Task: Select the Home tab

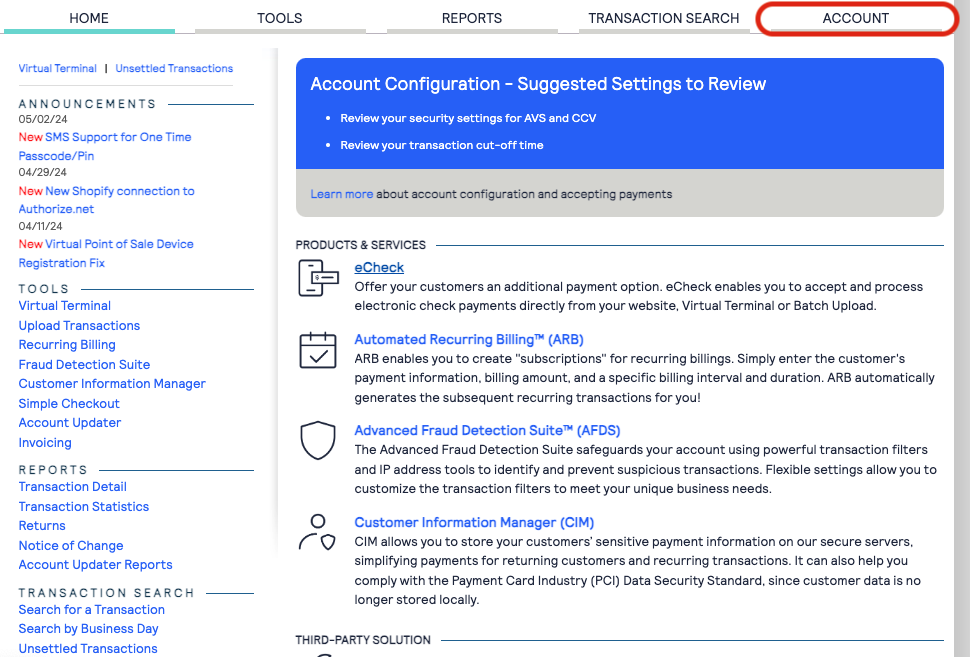Action: coord(88,18)
